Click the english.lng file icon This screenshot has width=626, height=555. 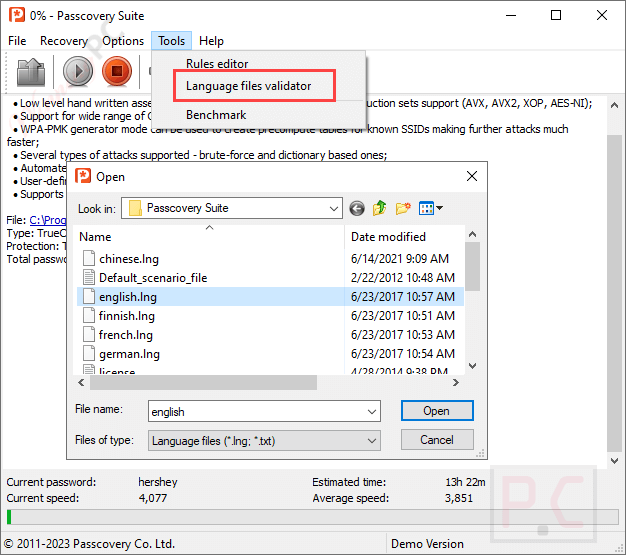(89, 297)
